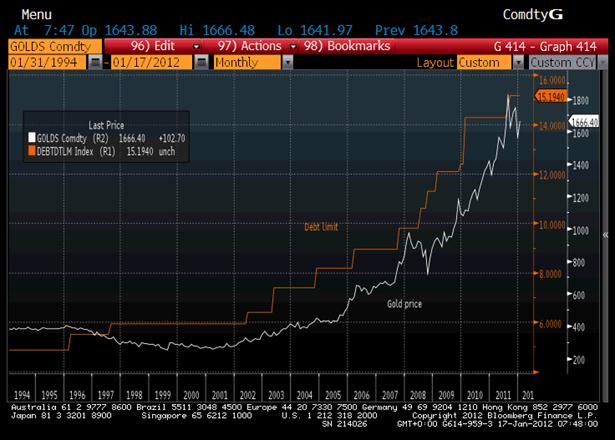Click the 1666.40 white price marker
This screenshot has width=615, height=440.
pyautogui.click(x=584, y=122)
